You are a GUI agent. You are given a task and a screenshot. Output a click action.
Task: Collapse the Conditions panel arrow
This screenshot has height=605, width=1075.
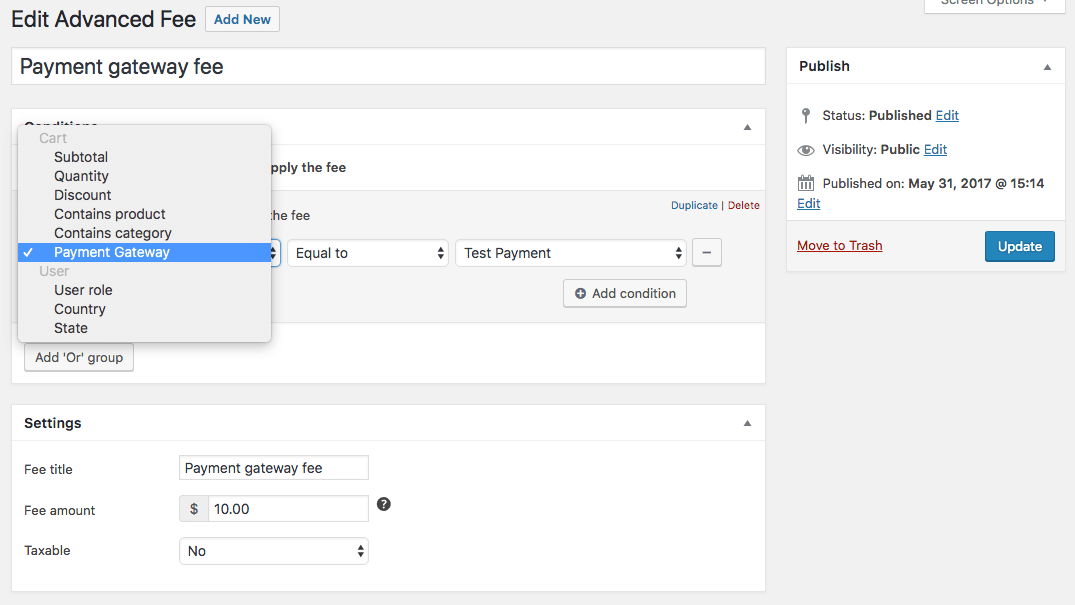coord(747,127)
